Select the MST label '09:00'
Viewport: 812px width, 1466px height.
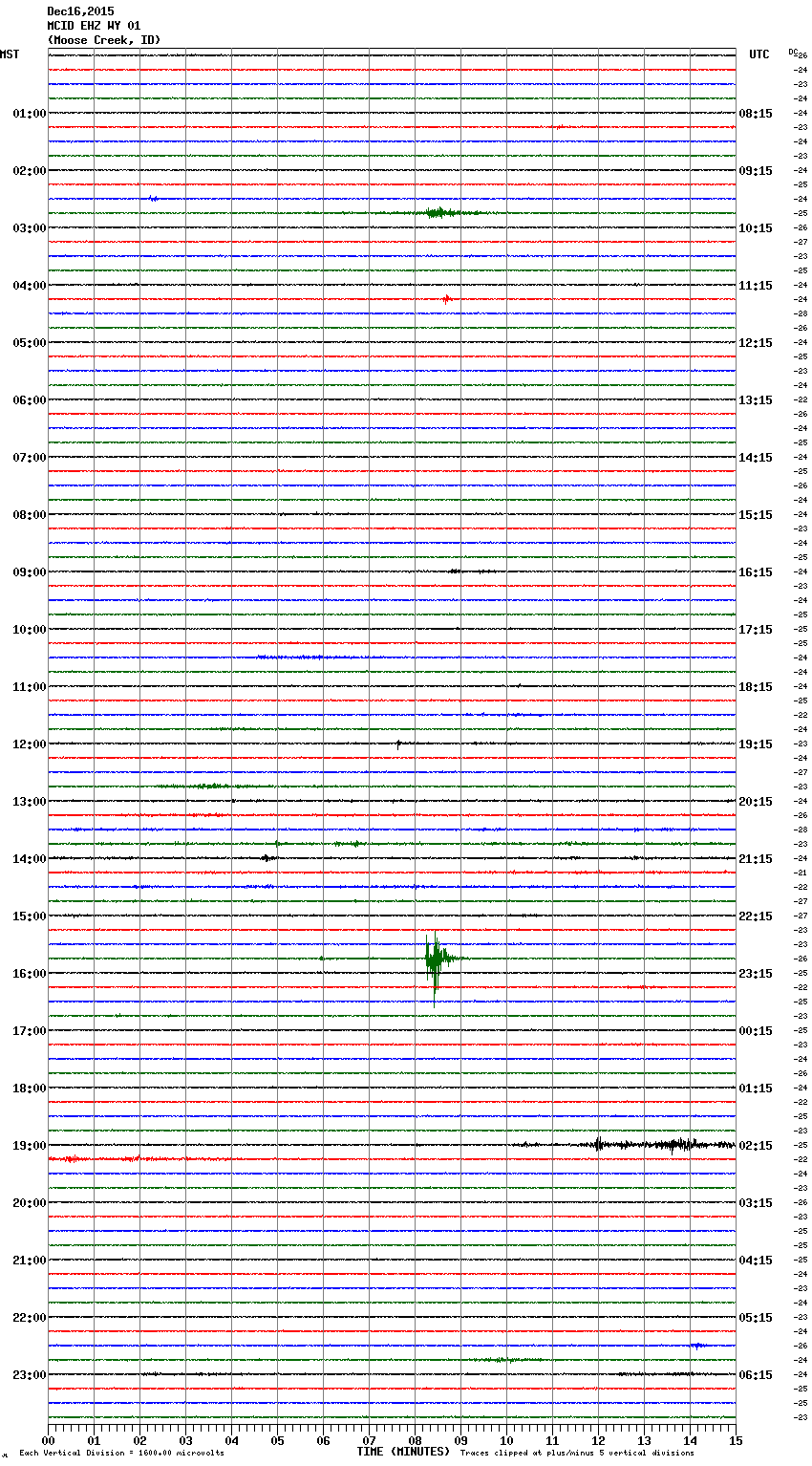point(29,572)
